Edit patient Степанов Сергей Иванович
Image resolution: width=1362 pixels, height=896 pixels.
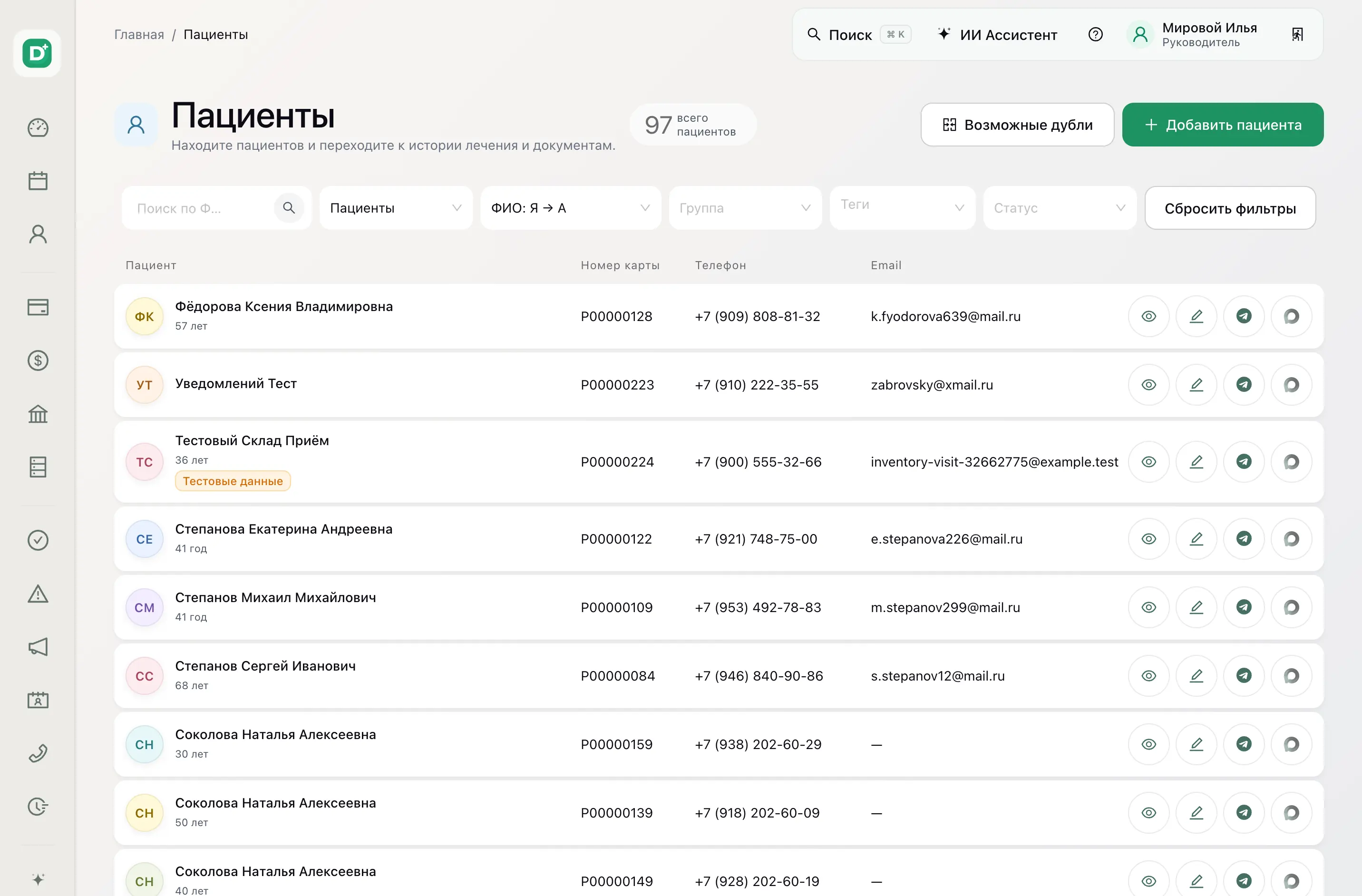1196,676
